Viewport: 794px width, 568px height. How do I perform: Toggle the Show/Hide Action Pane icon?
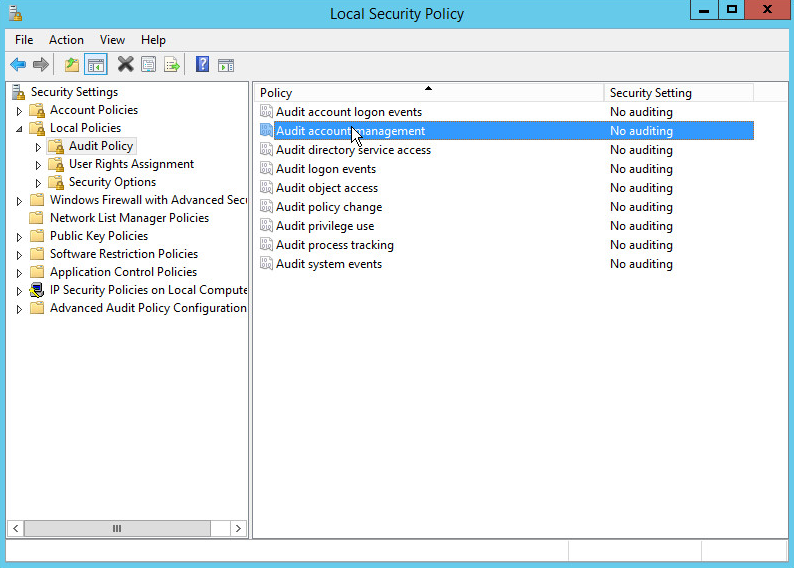point(226,65)
